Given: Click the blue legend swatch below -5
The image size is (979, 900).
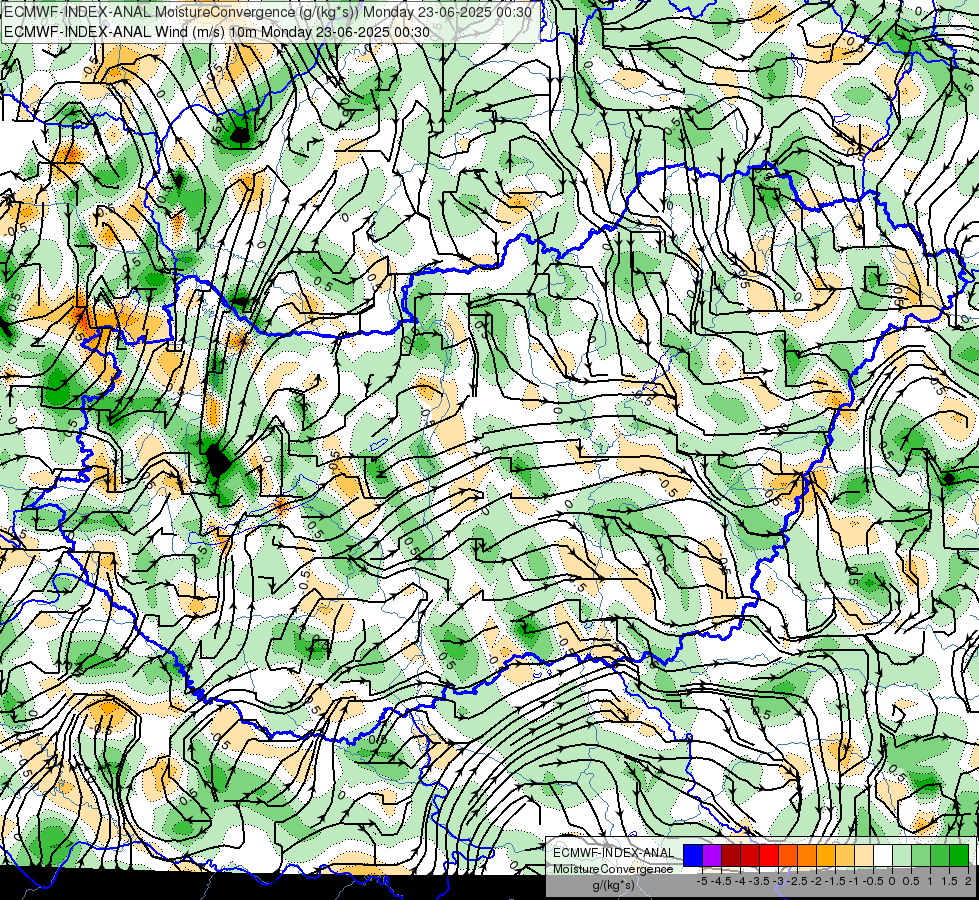Looking at the screenshot, I should click(693, 856).
